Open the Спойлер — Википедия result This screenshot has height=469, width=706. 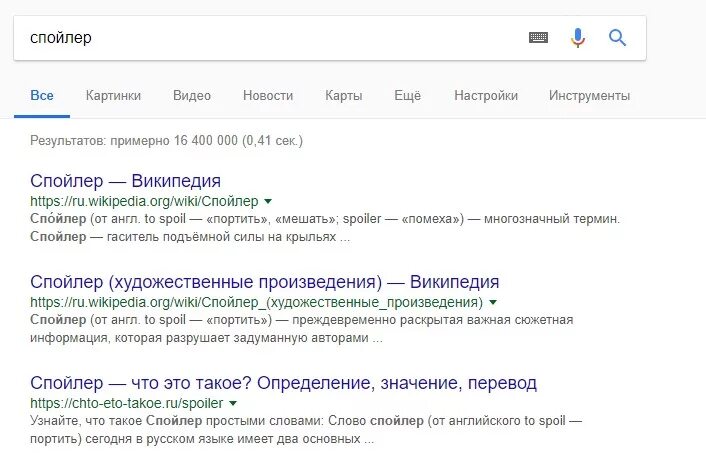[126, 180]
